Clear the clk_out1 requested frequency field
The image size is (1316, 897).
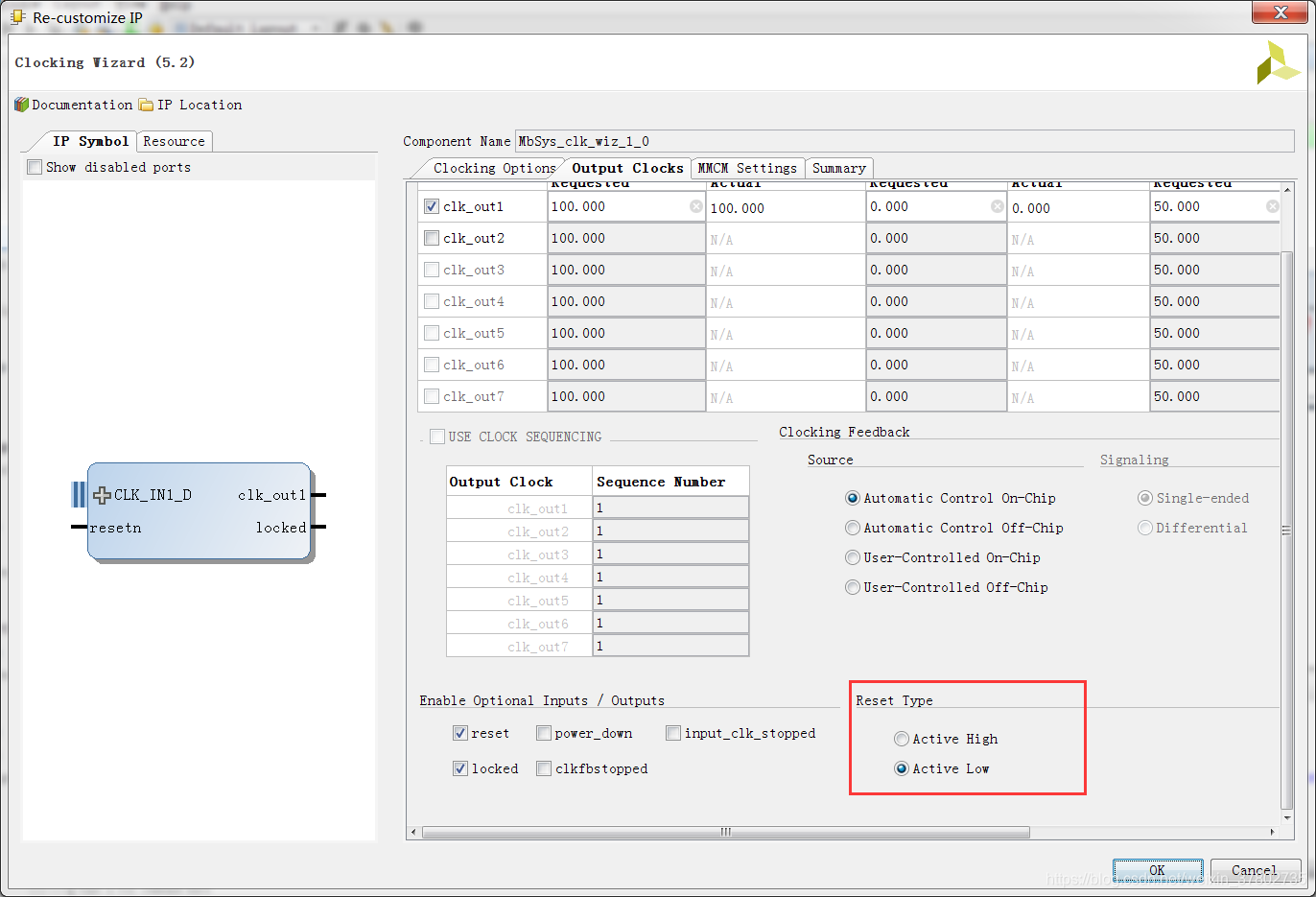coord(696,206)
